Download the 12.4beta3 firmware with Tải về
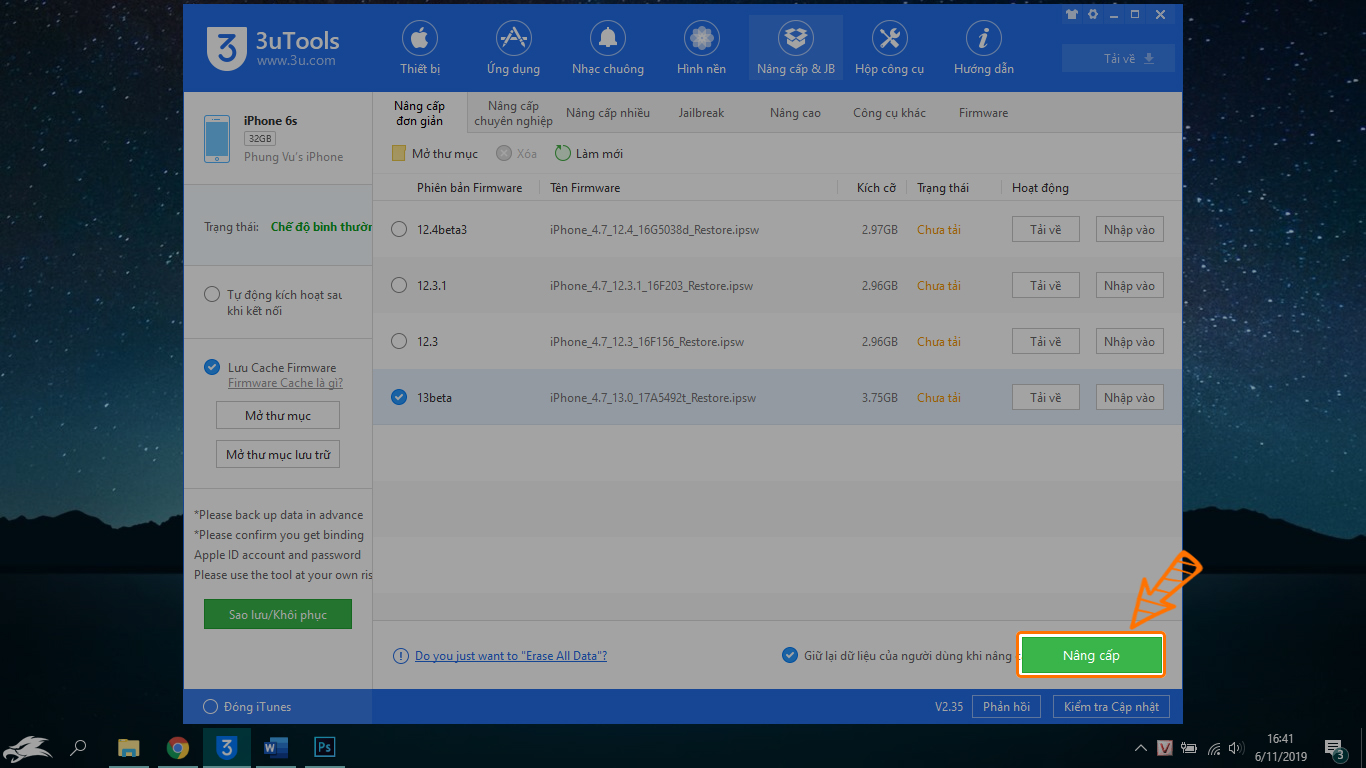The width and height of the screenshot is (1366, 768). [1045, 230]
